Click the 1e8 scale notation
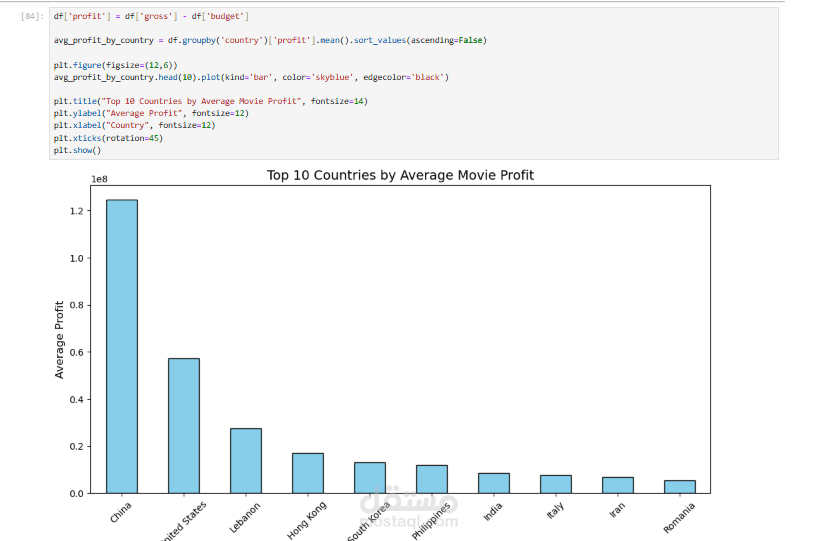Screen dimensions: 819x541 pyautogui.click(x=99, y=179)
